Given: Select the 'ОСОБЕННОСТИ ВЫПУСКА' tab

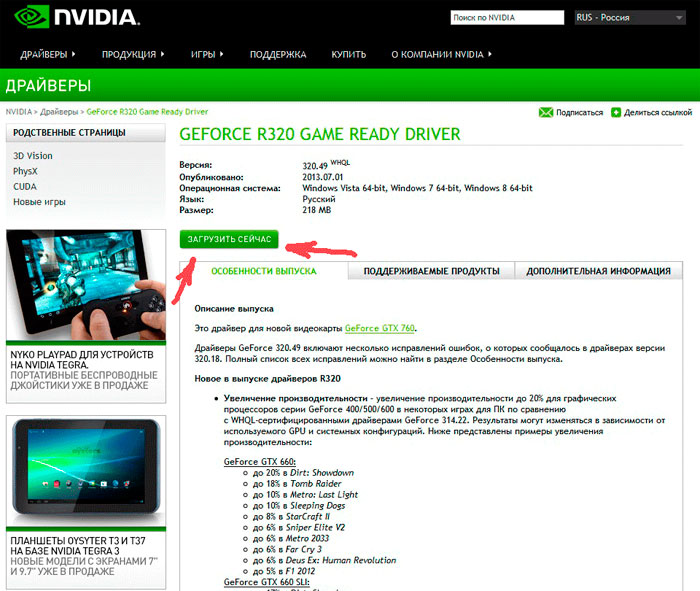Looking at the screenshot, I should [263, 271].
